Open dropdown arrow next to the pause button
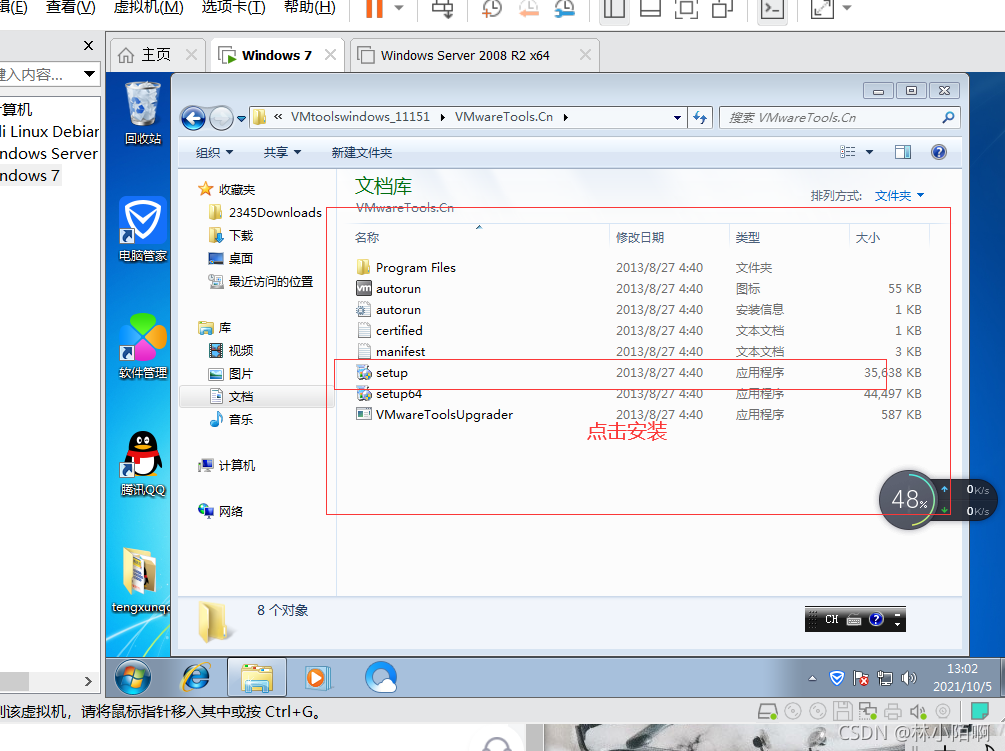The image size is (1005, 751). pyautogui.click(x=399, y=8)
